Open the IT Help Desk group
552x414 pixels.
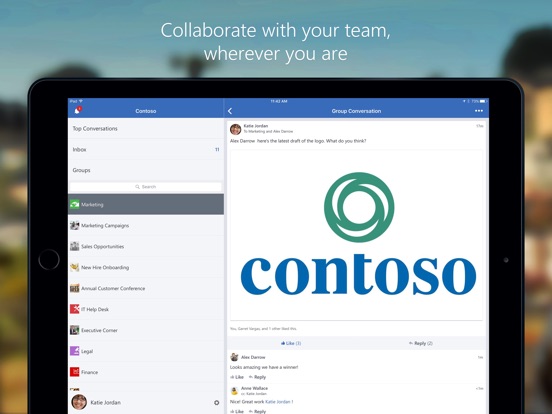click(146, 309)
